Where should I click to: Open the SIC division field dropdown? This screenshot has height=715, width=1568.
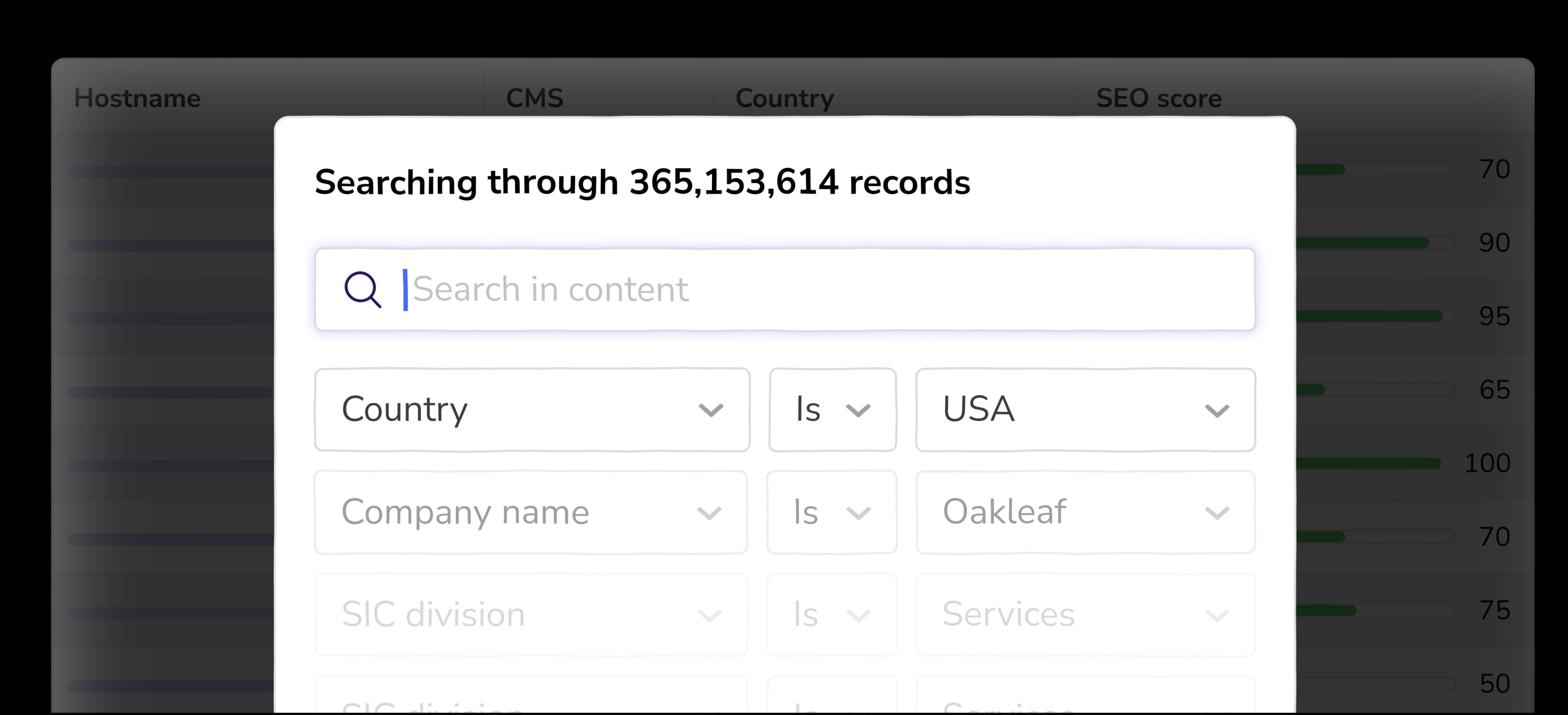tap(531, 614)
